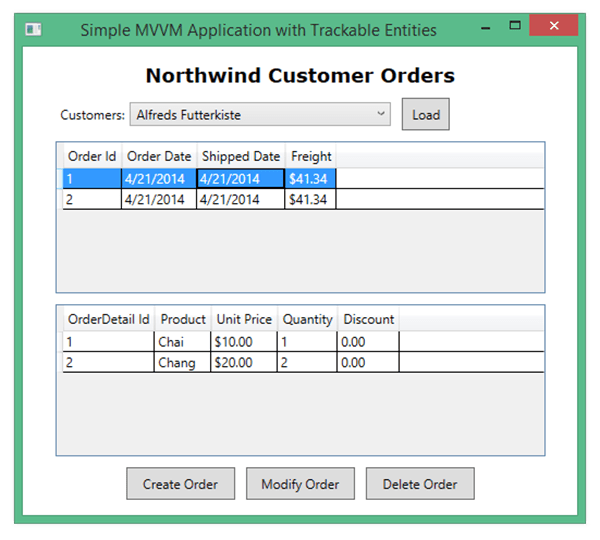Click the Modify Order button
The height and width of the screenshot is (540, 600).
pos(300,484)
